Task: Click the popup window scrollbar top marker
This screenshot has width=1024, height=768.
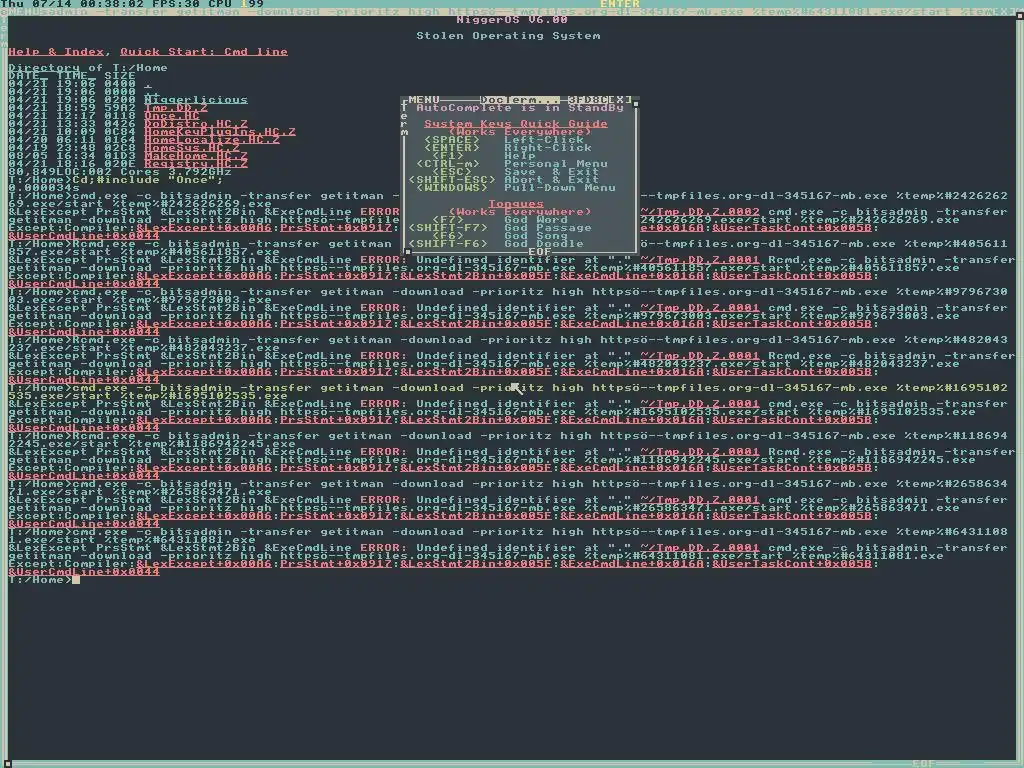Action: [x=636, y=103]
